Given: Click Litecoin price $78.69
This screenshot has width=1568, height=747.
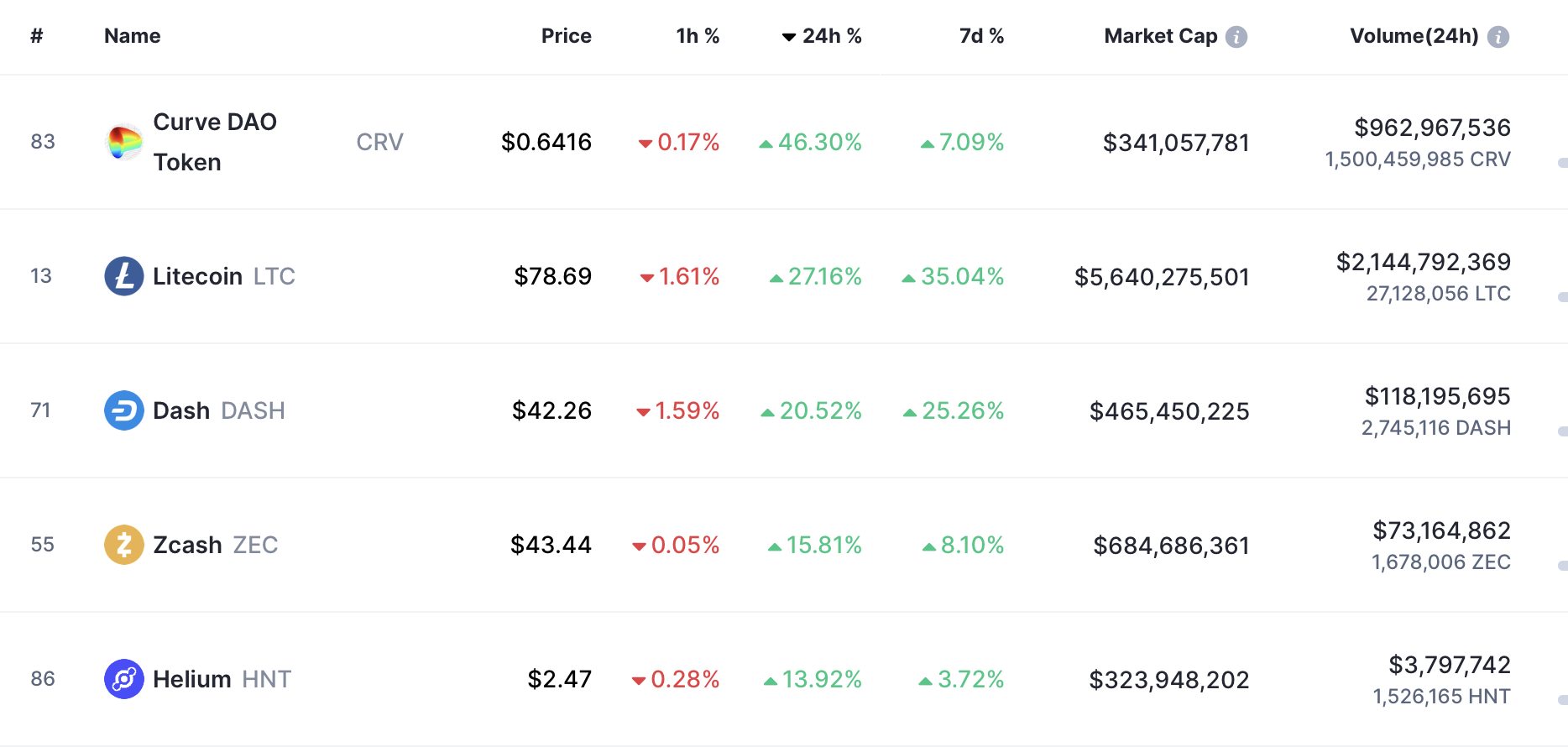Looking at the screenshot, I should pos(552,276).
